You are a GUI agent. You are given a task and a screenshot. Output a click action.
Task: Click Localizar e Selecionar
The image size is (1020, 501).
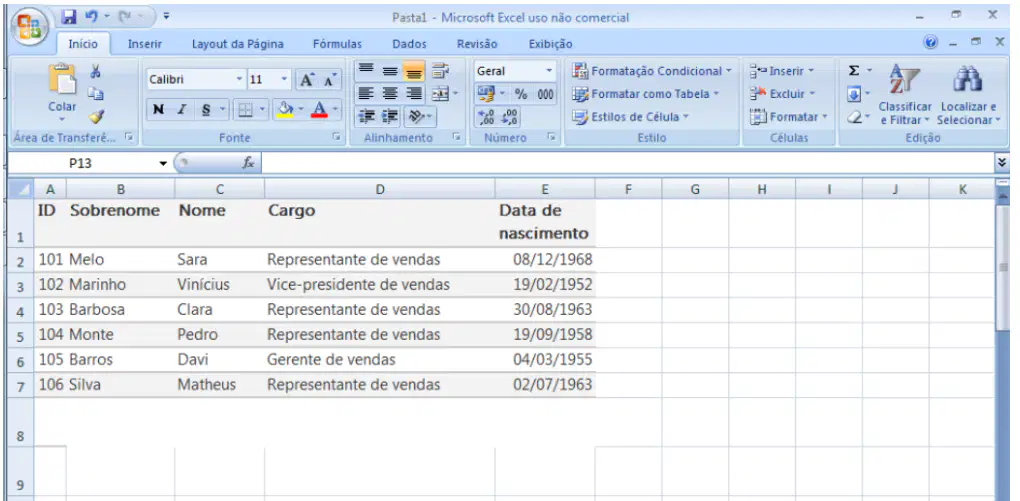click(x=968, y=94)
